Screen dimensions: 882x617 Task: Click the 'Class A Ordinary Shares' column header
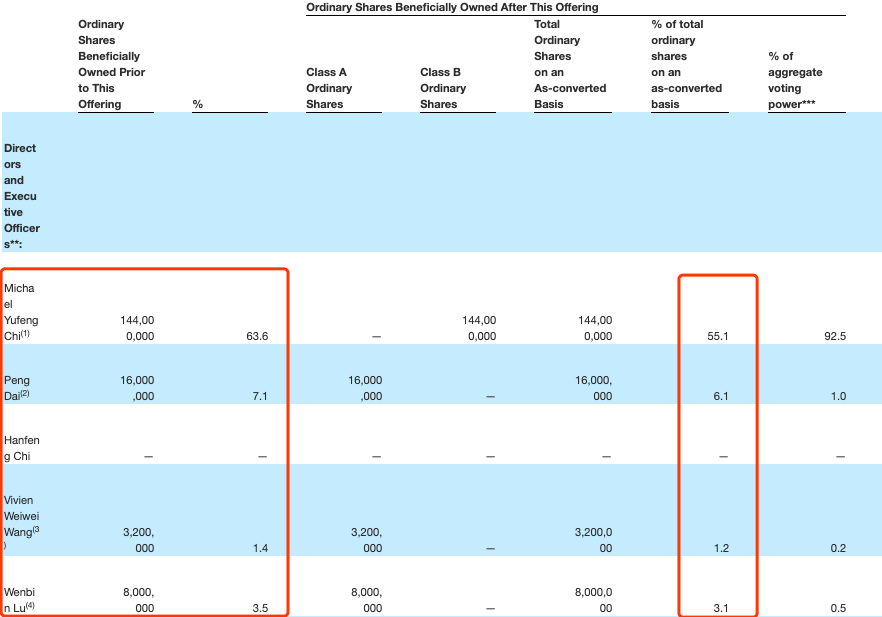click(329, 88)
